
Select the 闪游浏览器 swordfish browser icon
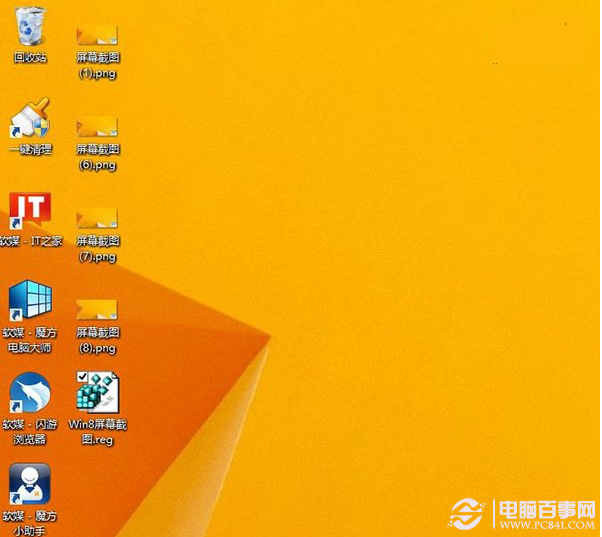click(30, 392)
